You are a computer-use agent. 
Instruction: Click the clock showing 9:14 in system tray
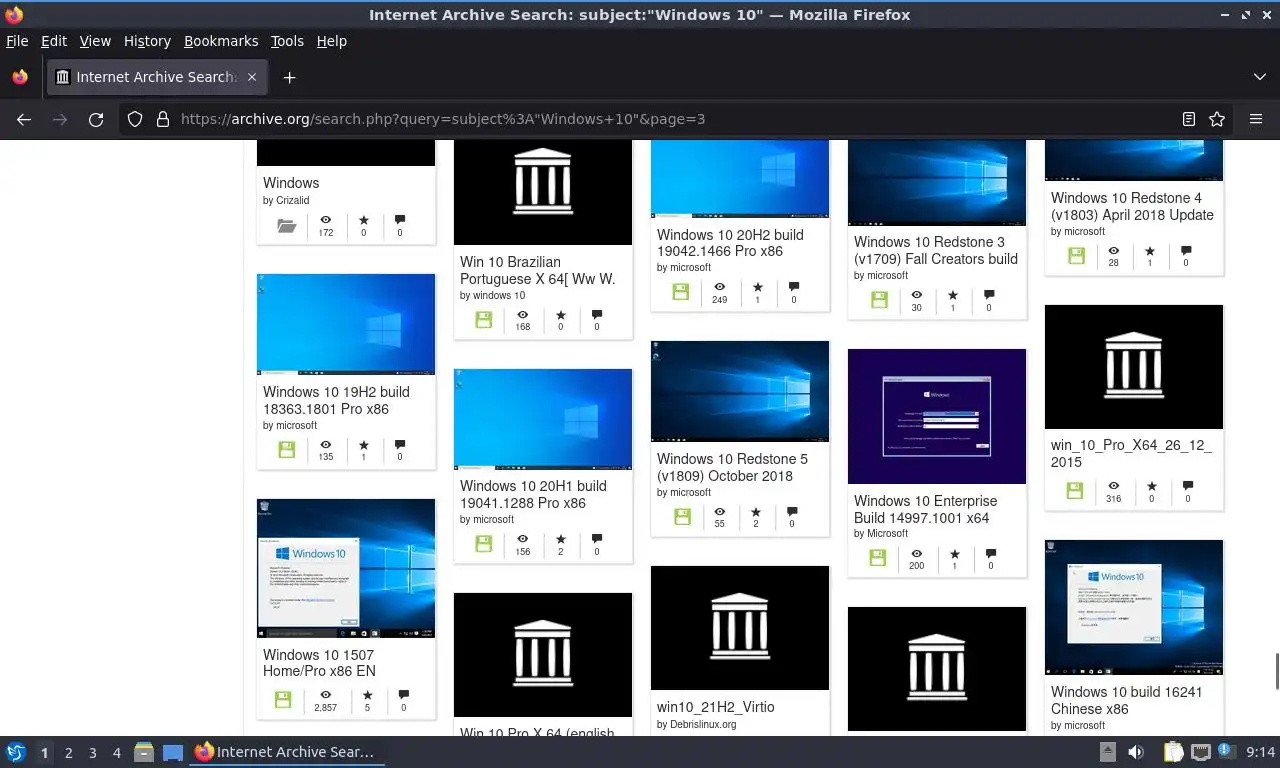click(x=1260, y=752)
